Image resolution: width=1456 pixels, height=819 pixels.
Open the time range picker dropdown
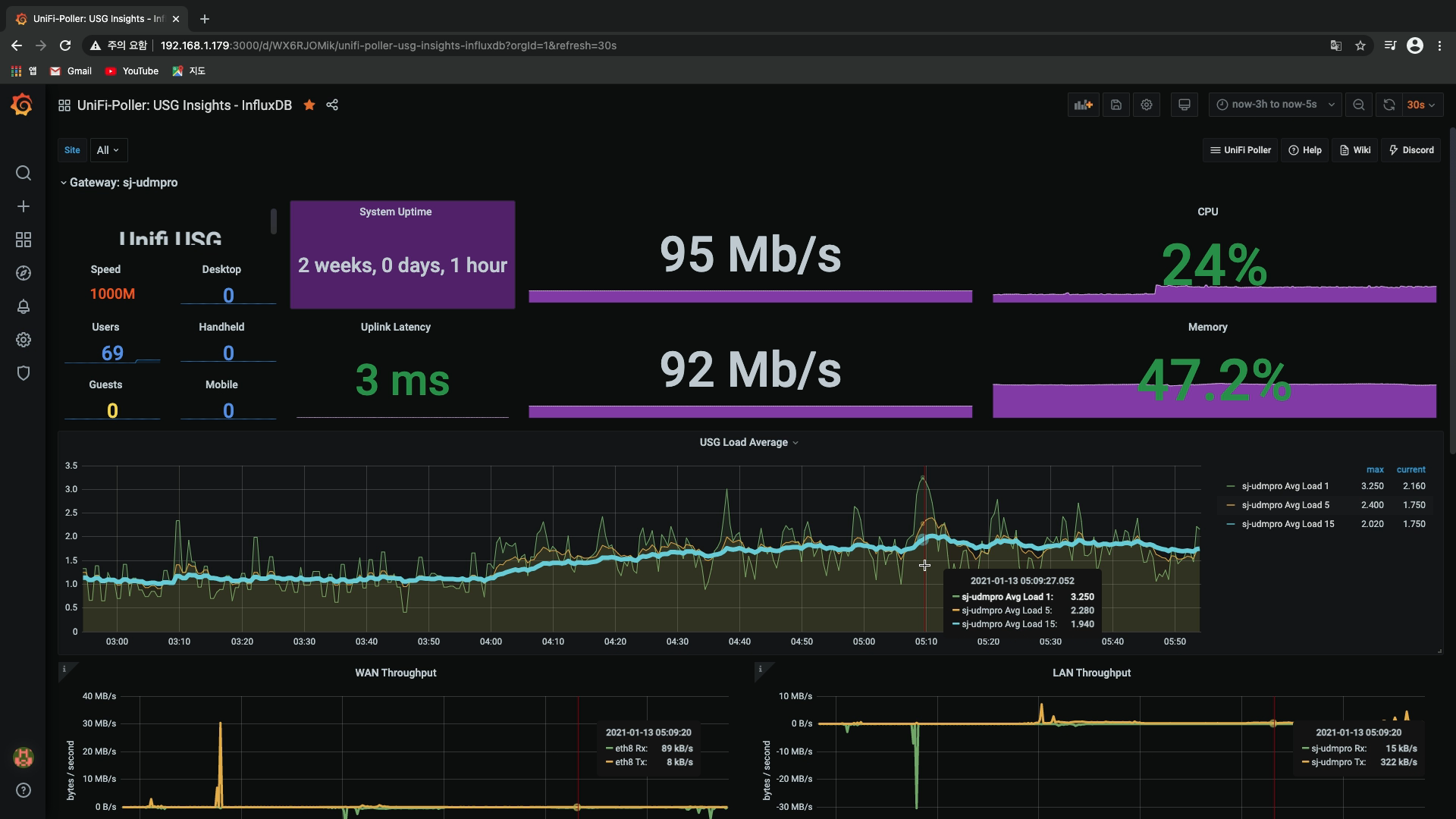point(1276,105)
